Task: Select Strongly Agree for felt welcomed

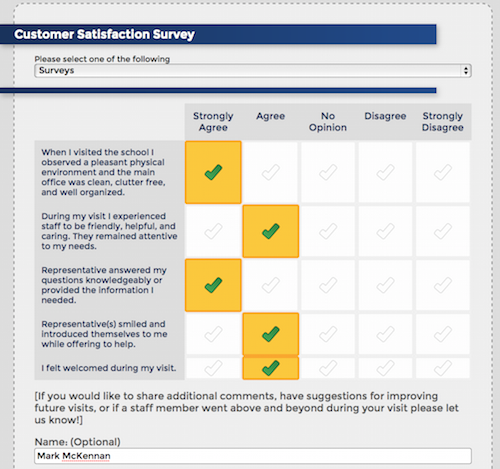Action: [x=213, y=368]
